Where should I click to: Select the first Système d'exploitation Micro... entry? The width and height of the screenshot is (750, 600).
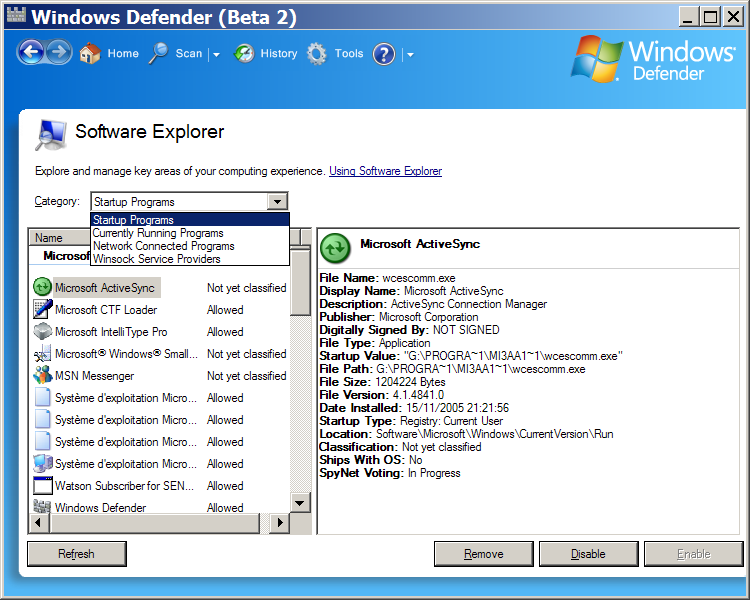click(x=159, y=398)
